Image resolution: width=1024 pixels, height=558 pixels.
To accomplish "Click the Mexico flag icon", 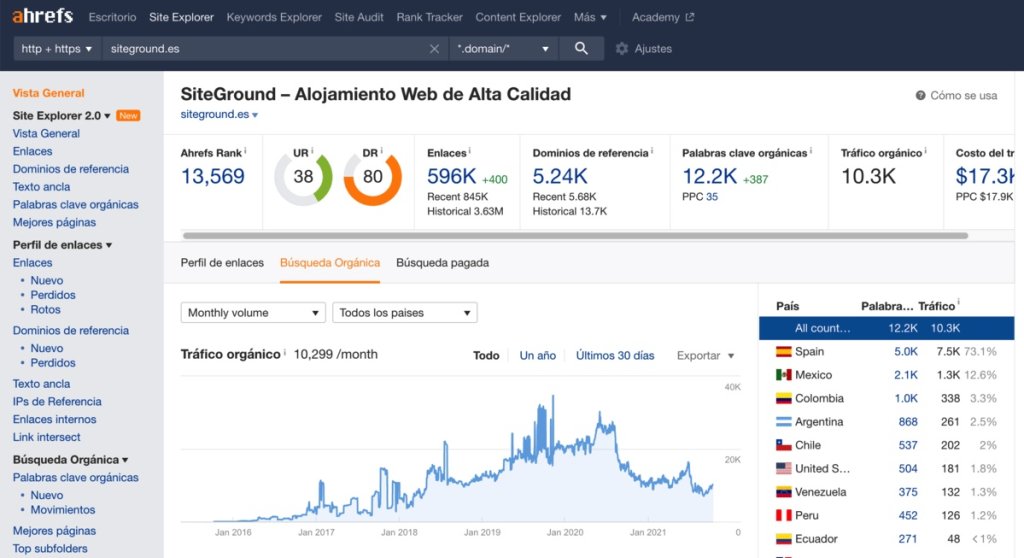I will [784, 375].
